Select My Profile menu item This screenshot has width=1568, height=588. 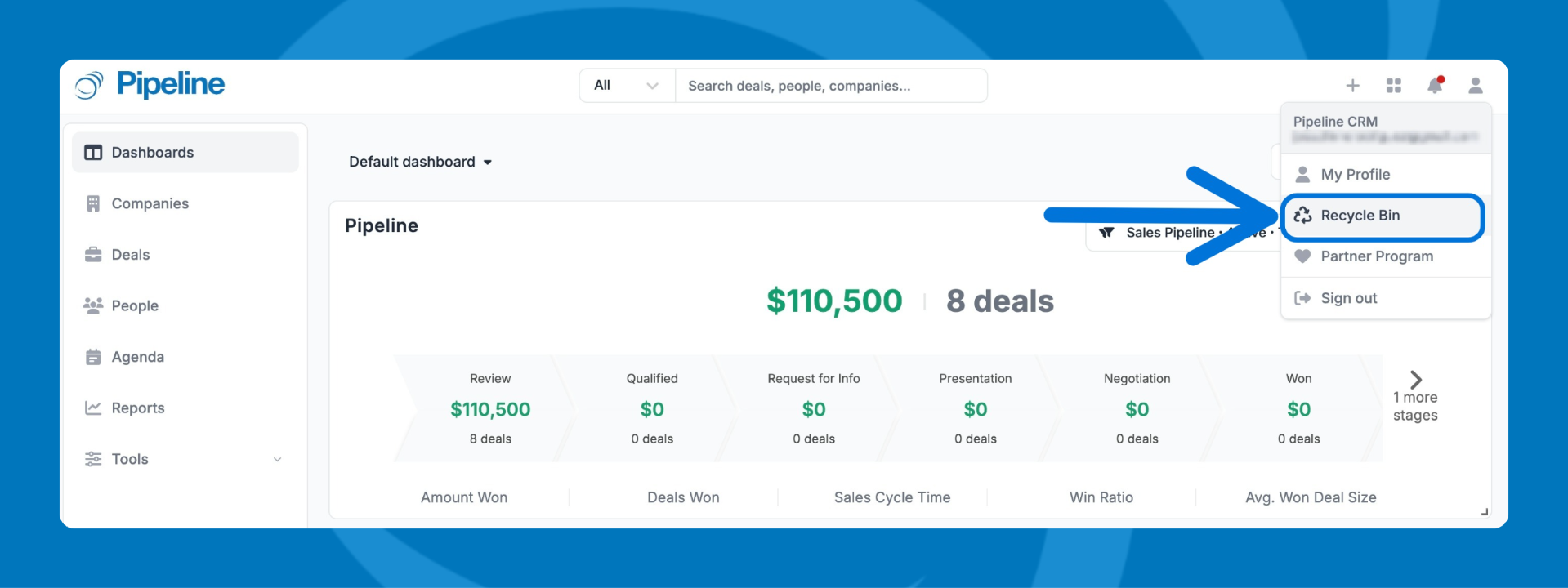point(1355,175)
